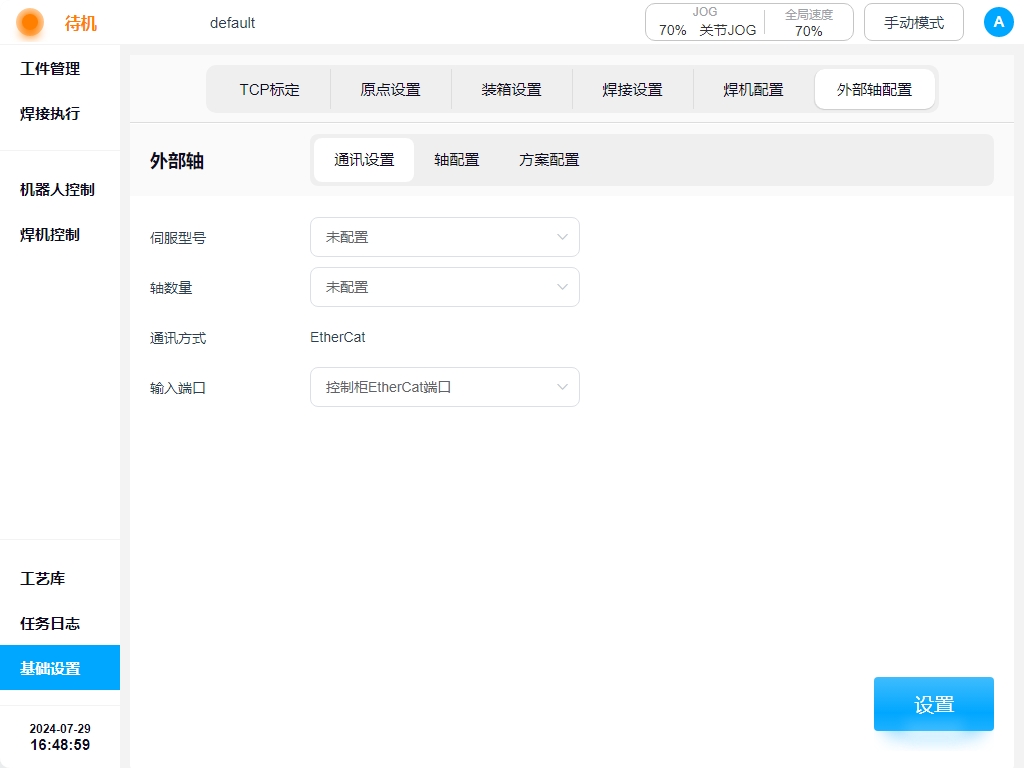This screenshot has width=1024, height=768.
Task: Open the 输入端口 dropdown
Action: (444, 387)
